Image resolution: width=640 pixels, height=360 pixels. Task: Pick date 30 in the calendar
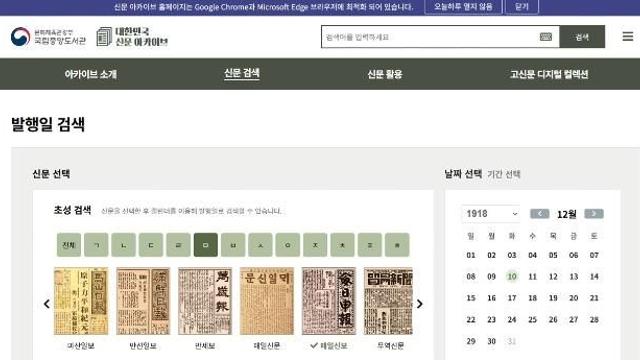[x=491, y=341]
